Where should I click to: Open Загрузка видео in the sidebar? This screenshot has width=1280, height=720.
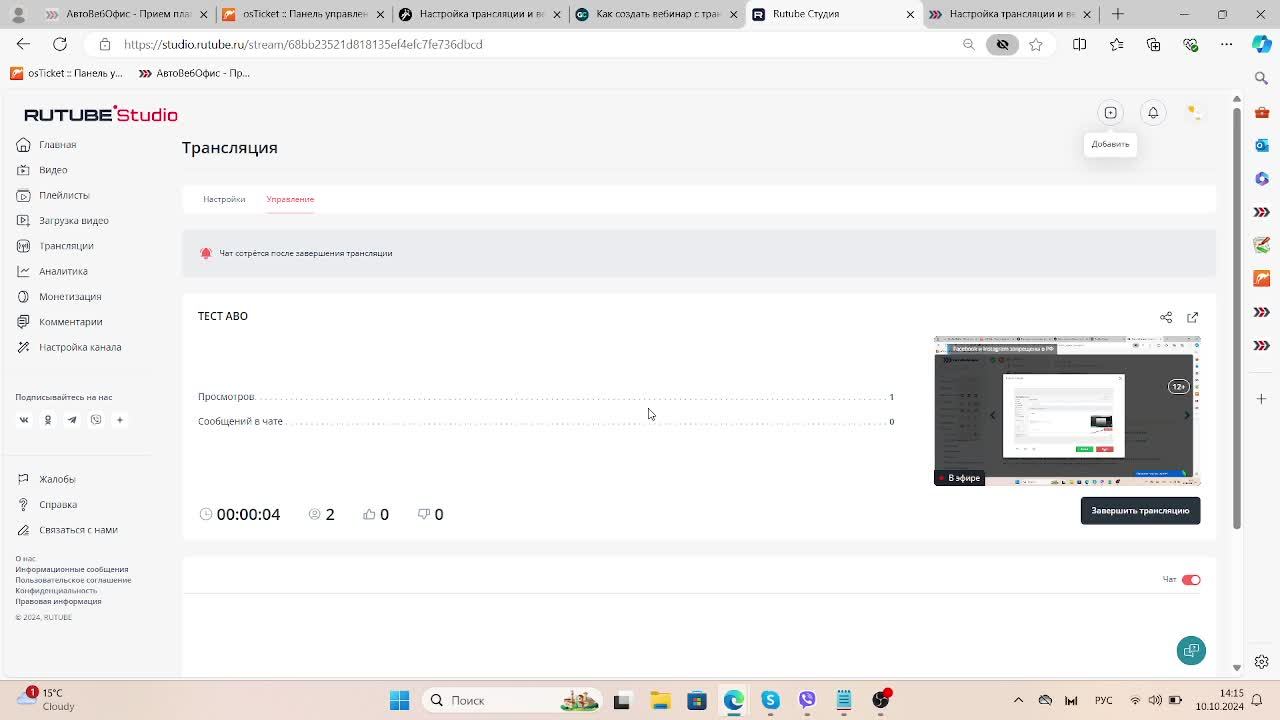[x=63, y=221]
